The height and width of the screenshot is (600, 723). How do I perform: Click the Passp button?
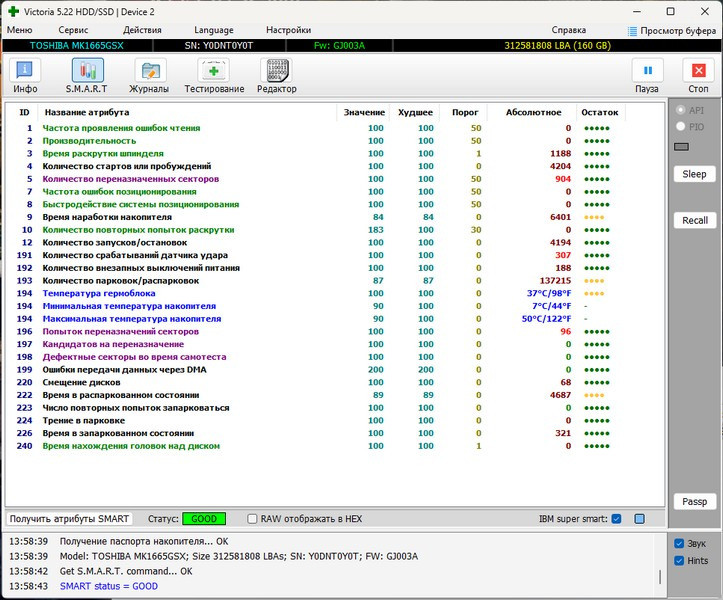pyautogui.click(x=694, y=501)
